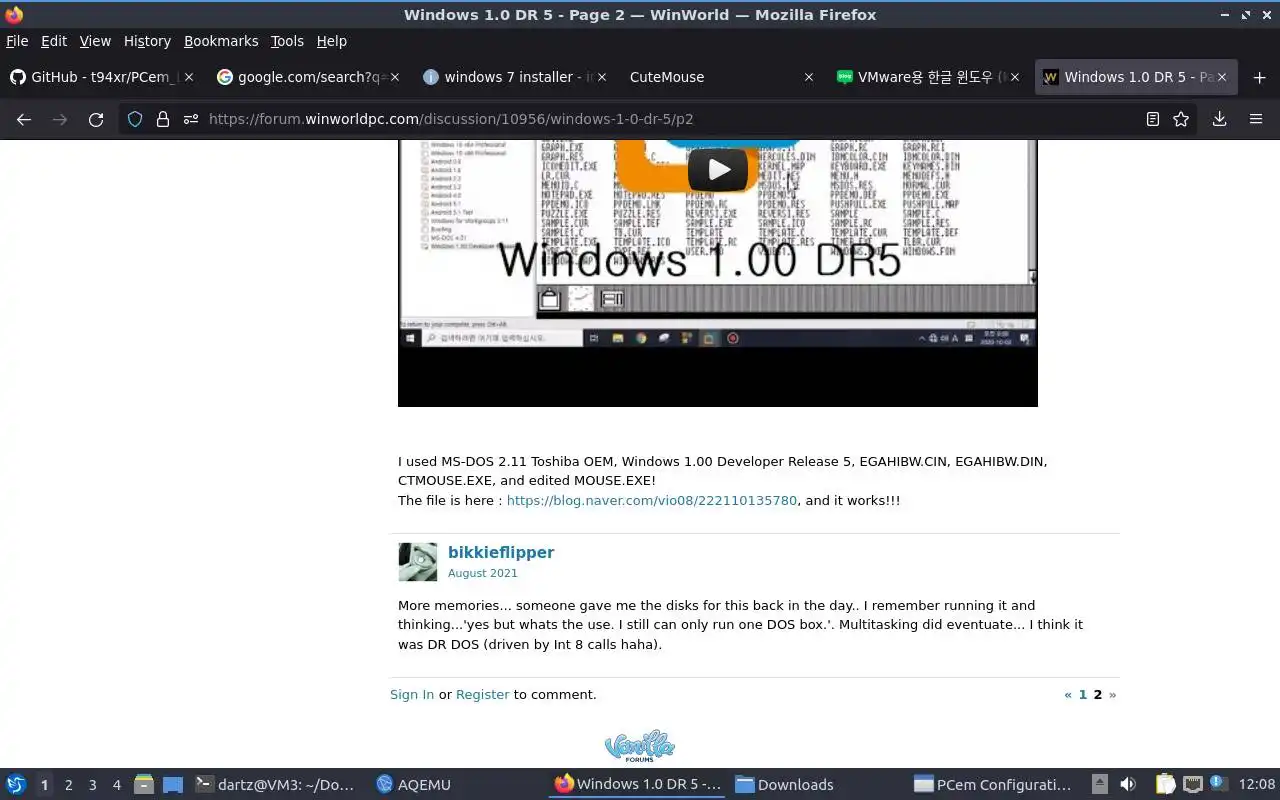Show site permissions icon in address bar

(190, 119)
